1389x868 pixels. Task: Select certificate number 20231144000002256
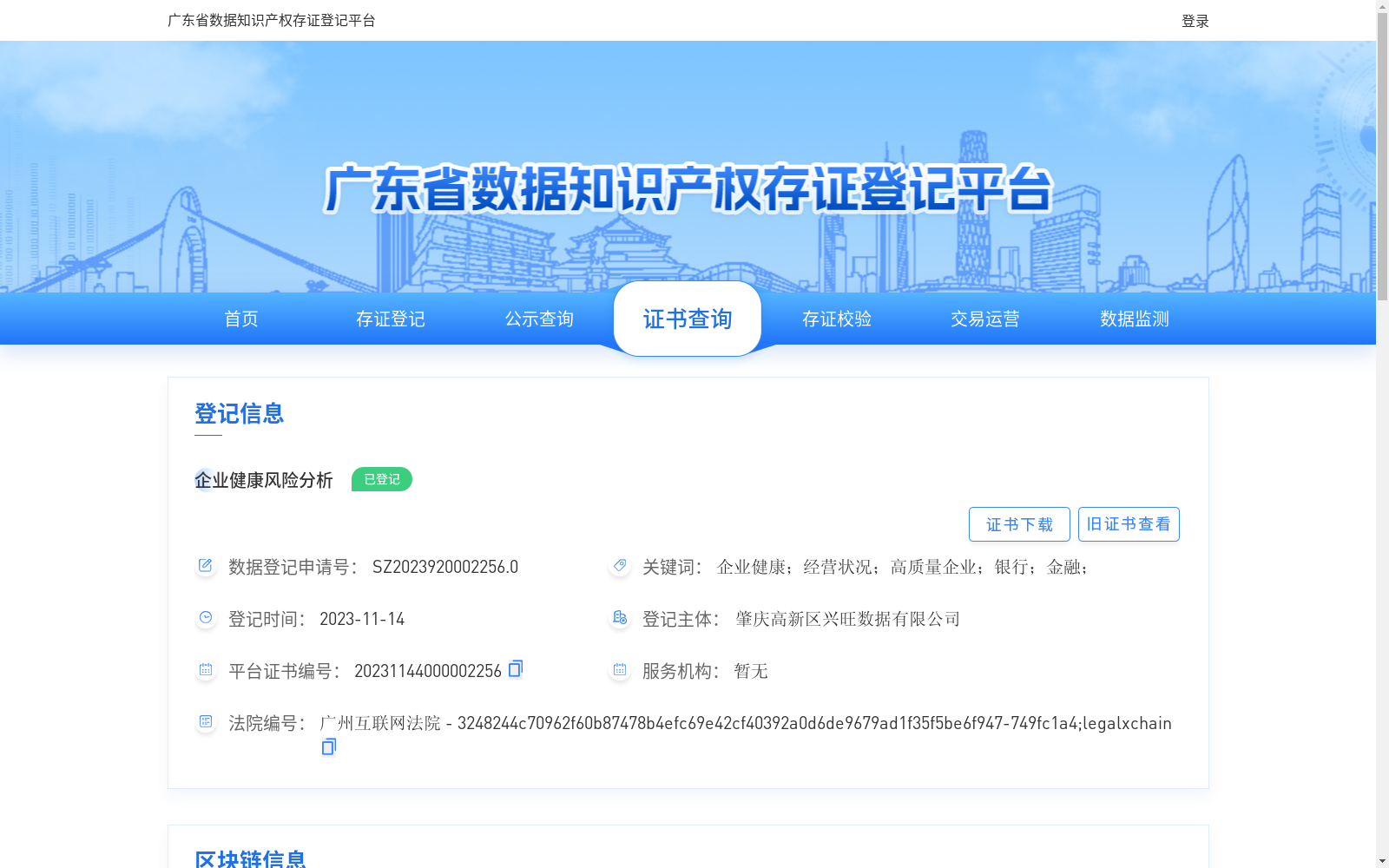pos(428,671)
